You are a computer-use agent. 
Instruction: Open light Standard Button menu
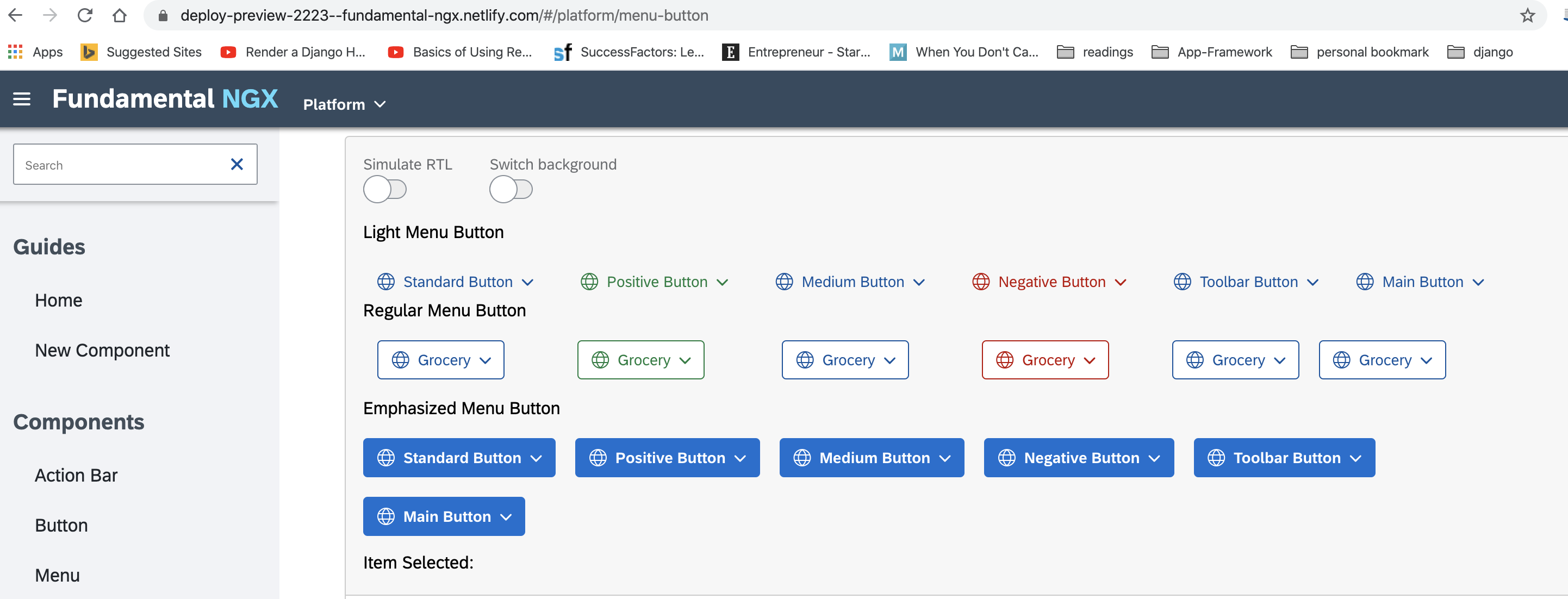[456, 282]
